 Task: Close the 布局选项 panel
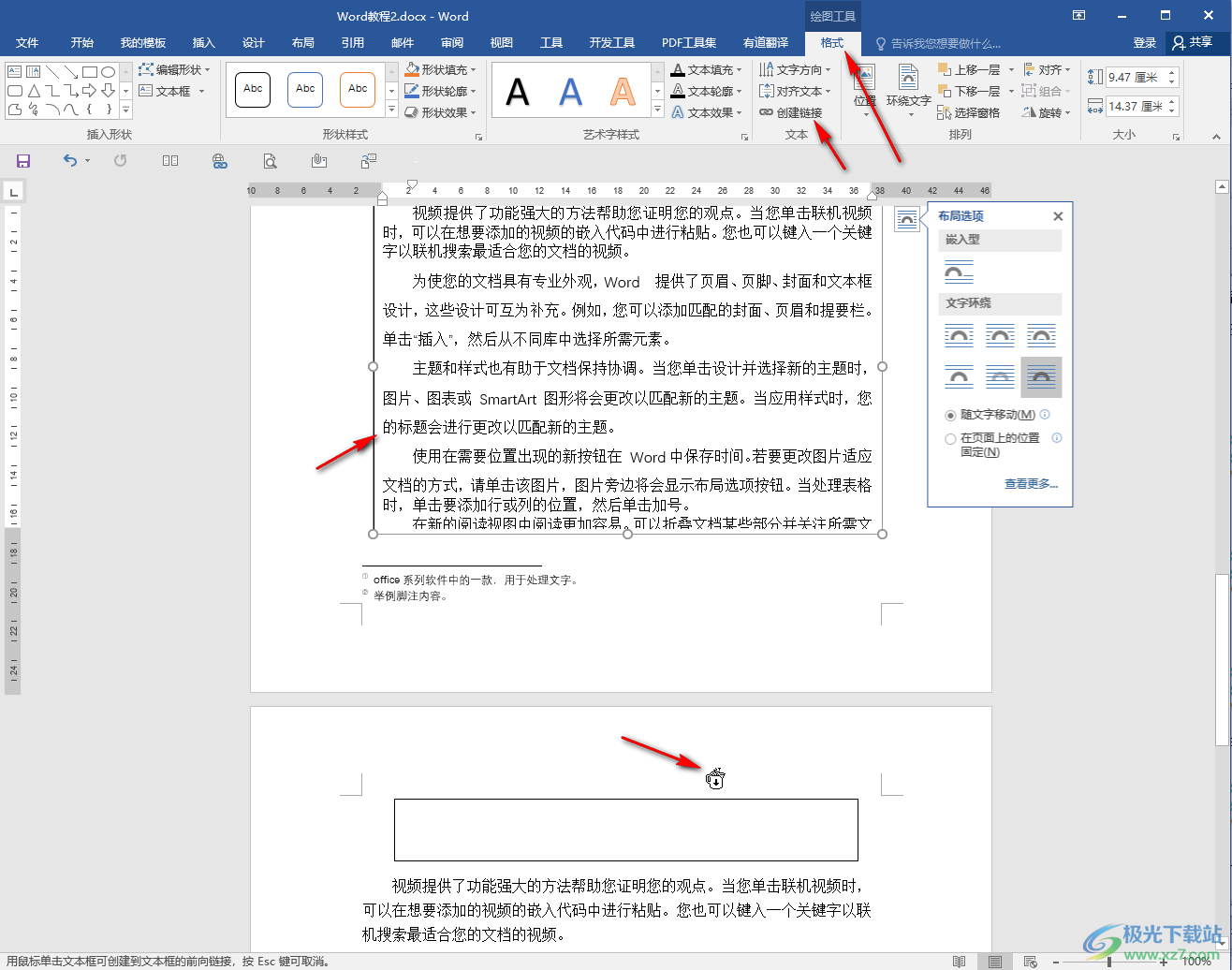(1058, 216)
